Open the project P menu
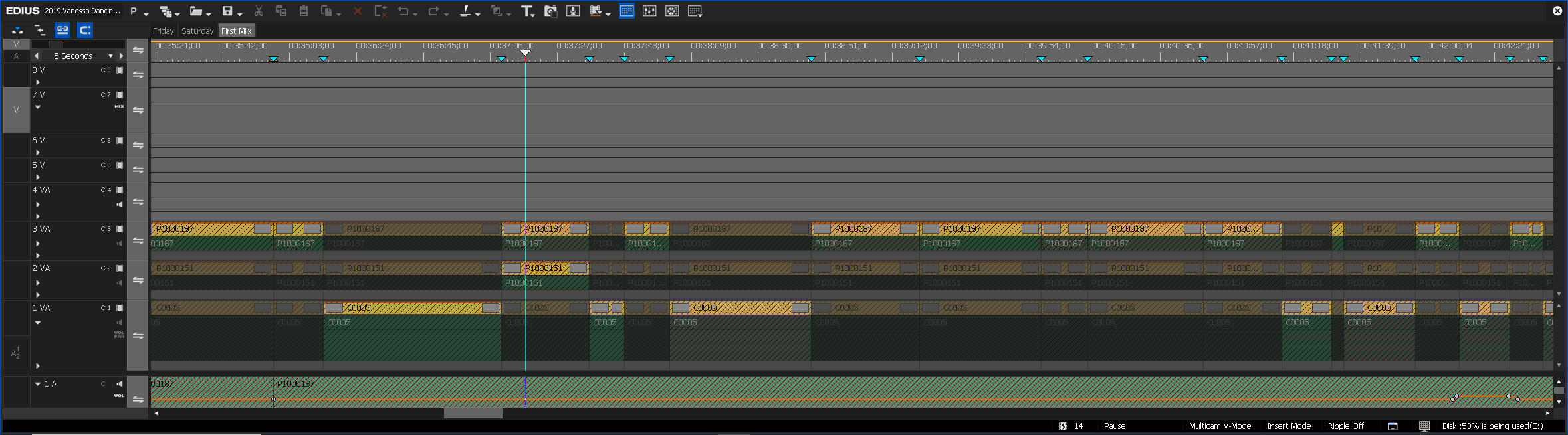The image size is (1568, 435). (134, 11)
